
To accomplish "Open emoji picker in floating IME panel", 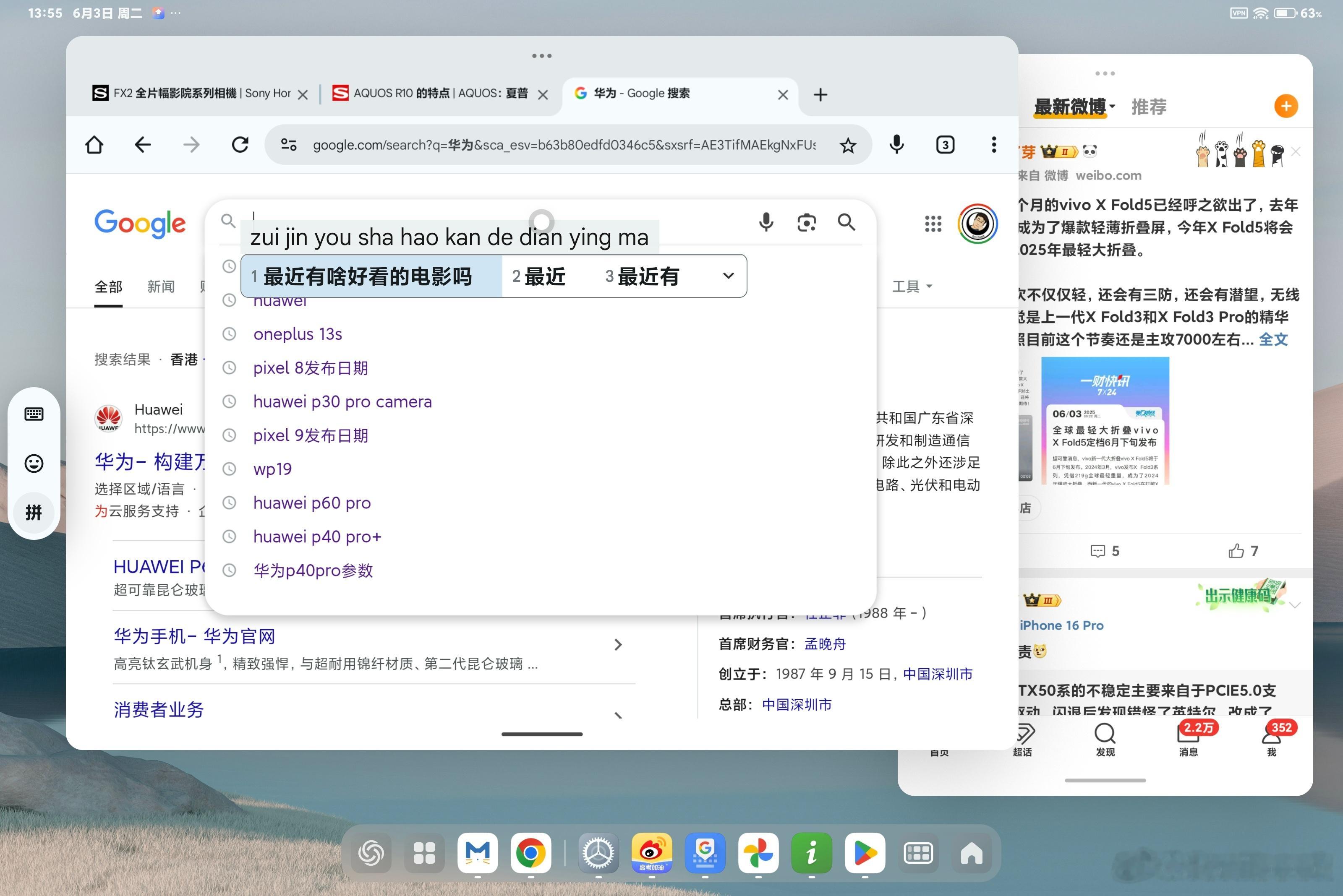I will (34, 463).
